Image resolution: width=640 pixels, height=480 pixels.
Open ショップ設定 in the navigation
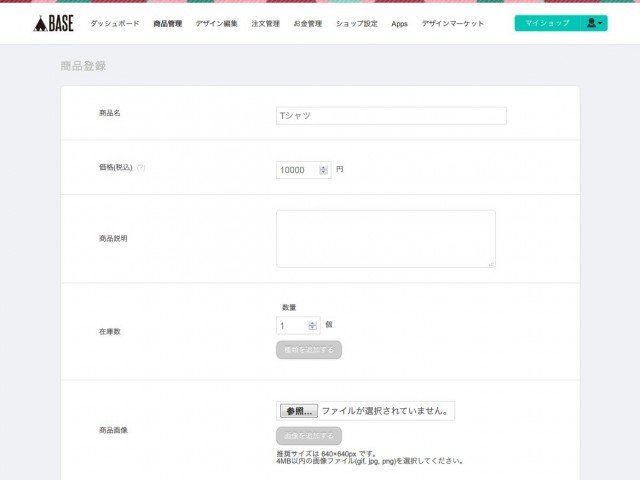pyautogui.click(x=357, y=24)
